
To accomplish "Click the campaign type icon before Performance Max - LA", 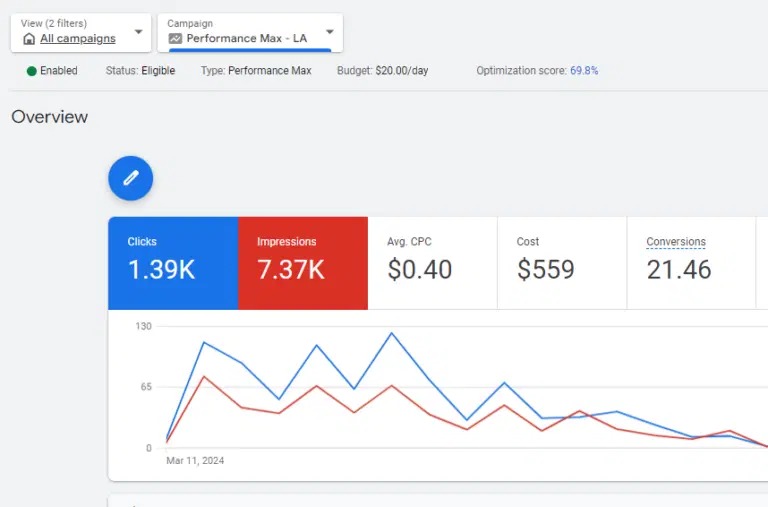I will [x=175, y=39].
